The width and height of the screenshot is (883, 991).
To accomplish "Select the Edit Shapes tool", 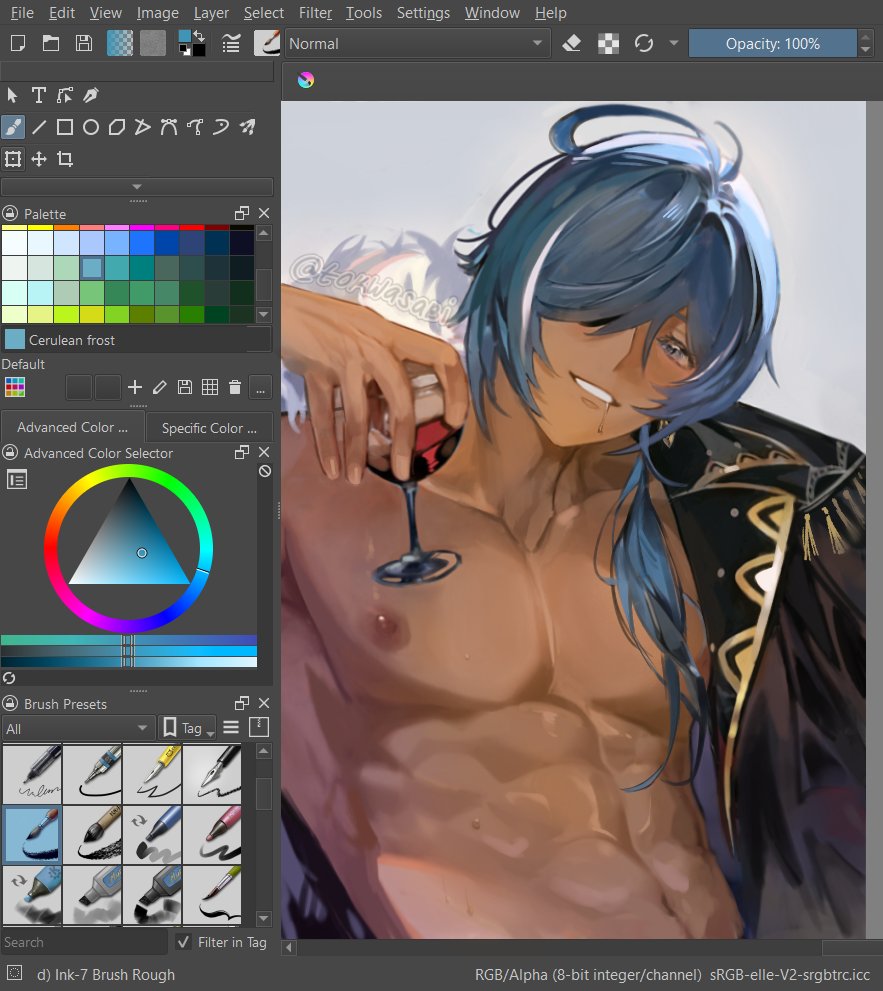I will 64,95.
